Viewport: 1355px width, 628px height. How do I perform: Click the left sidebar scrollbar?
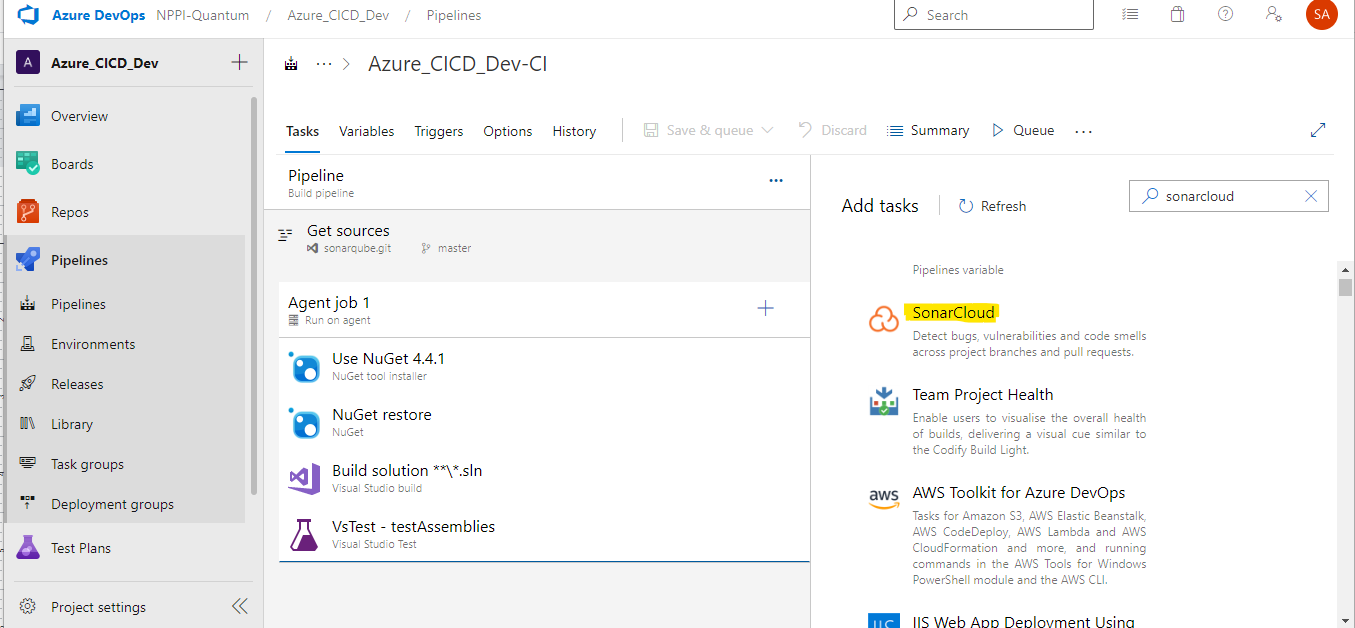pyautogui.click(x=254, y=296)
